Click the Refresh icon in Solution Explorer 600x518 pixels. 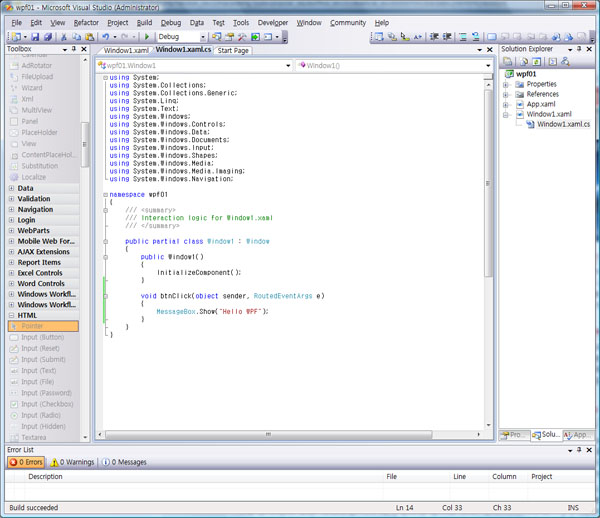(536, 62)
